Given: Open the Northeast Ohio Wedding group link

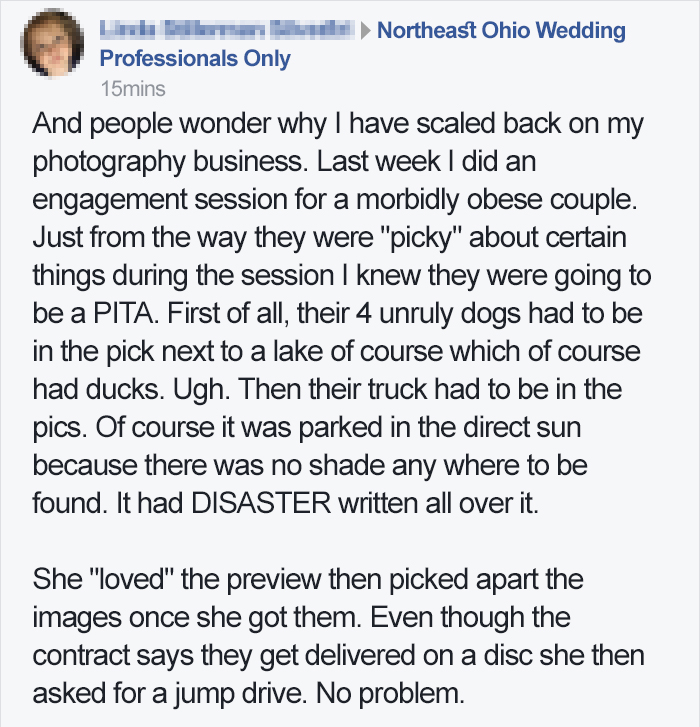Looking at the screenshot, I should (502, 30).
